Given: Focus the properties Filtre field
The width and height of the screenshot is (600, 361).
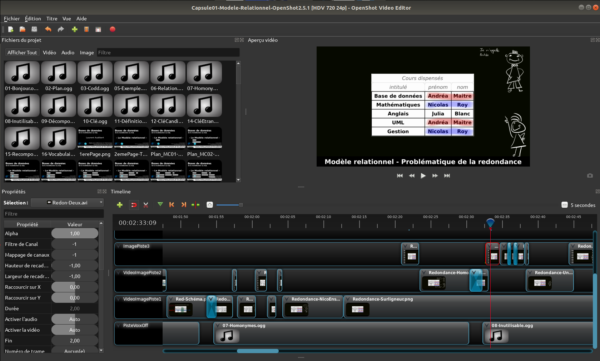Looking at the screenshot, I should pos(54,214).
